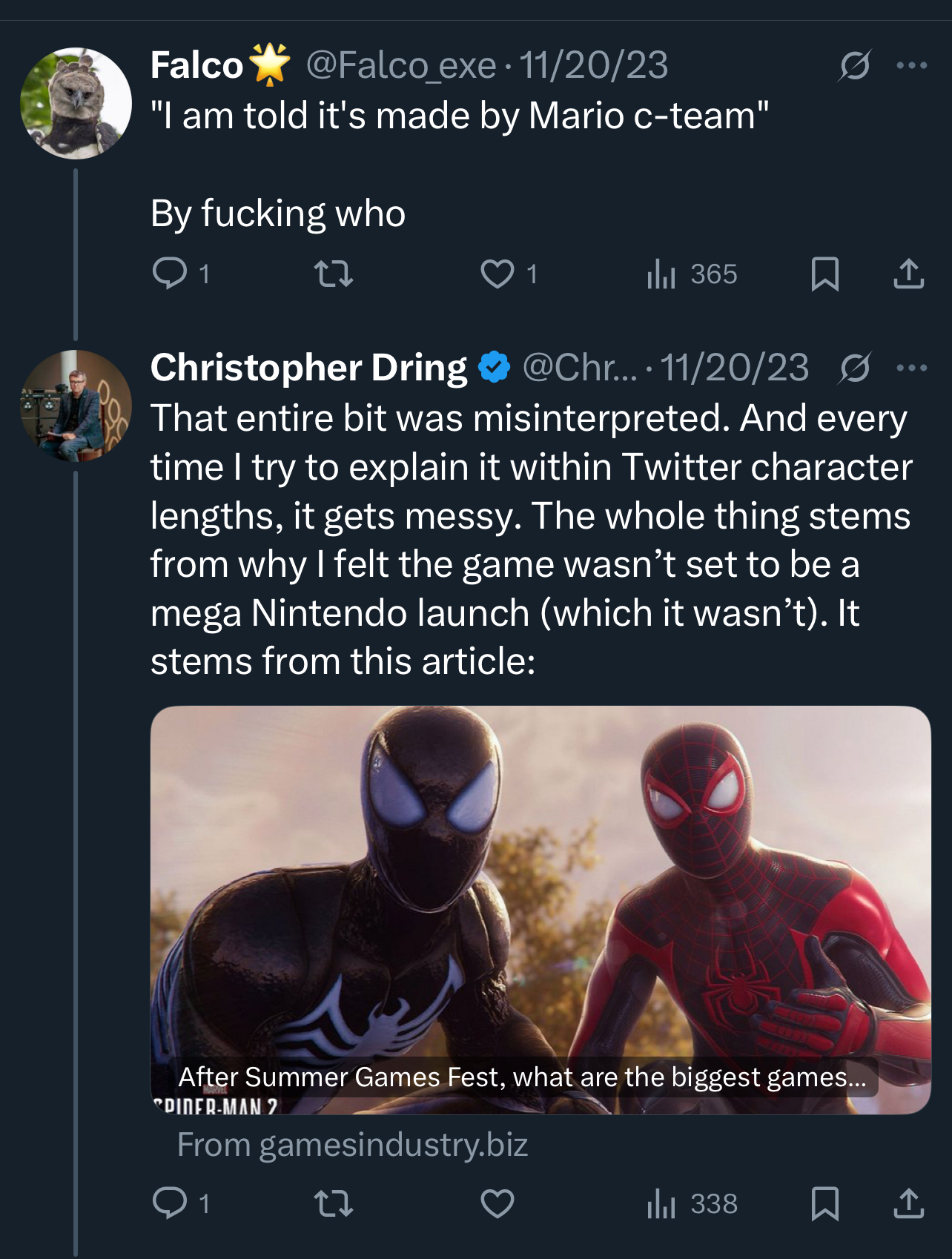
Task: Open the Spider-Man 2 article preview card
Action: pos(540,909)
